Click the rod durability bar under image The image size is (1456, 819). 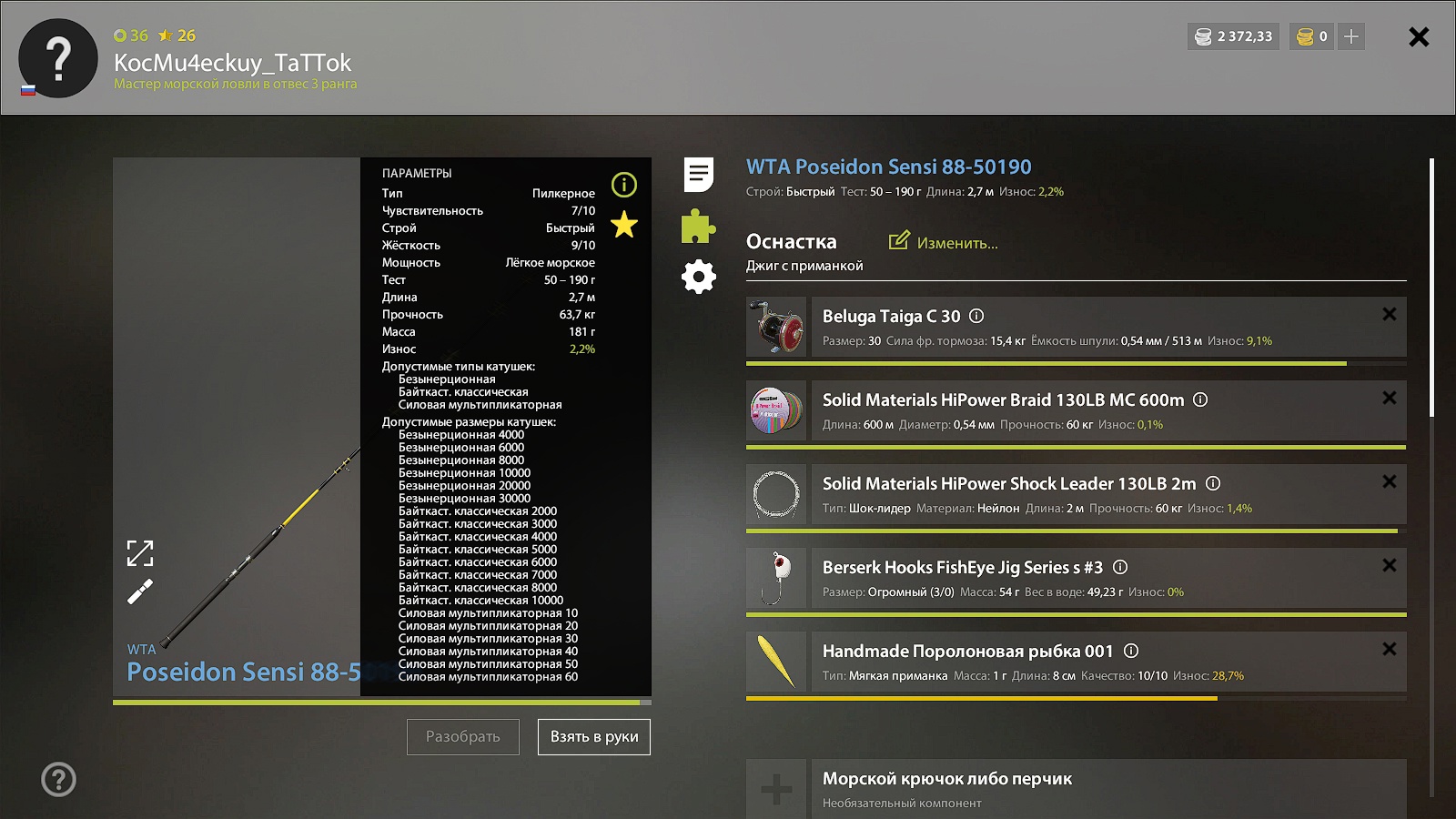click(382, 703)
